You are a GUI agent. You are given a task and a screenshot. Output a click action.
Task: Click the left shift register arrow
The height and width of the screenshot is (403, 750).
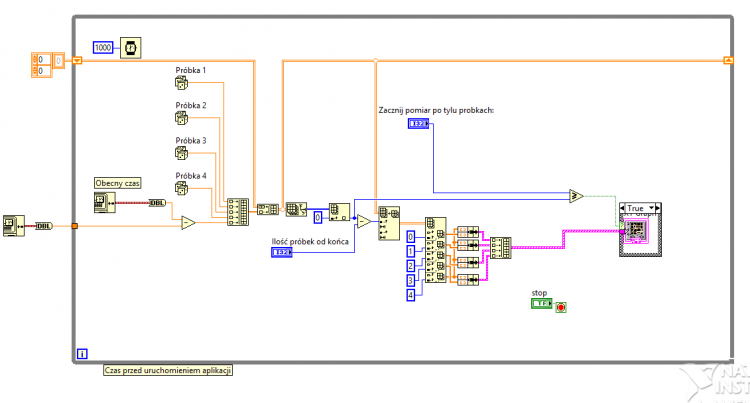click(77, 60)
